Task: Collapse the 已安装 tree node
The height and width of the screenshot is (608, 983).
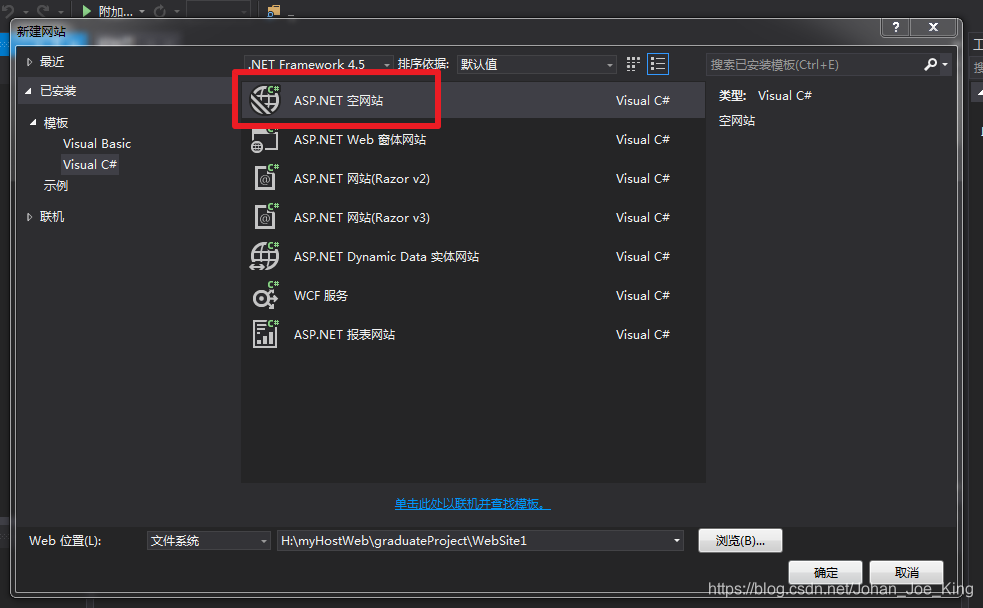Action: [x=29, y=91]
